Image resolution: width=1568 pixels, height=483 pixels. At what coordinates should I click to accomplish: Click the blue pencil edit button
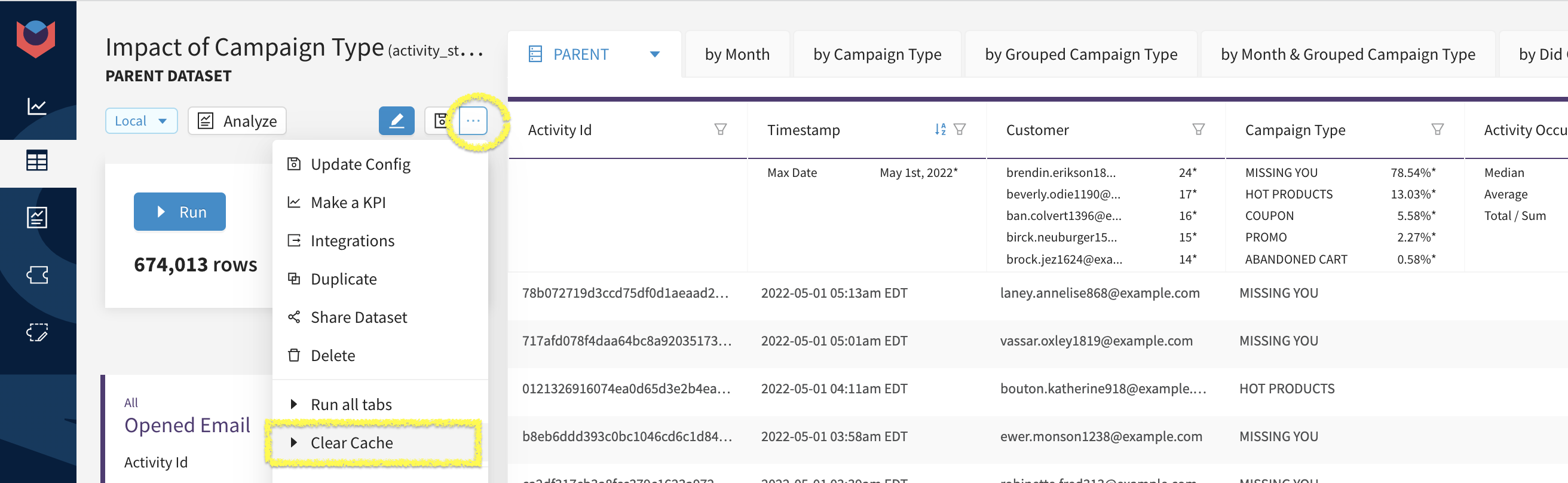(396, 121)
